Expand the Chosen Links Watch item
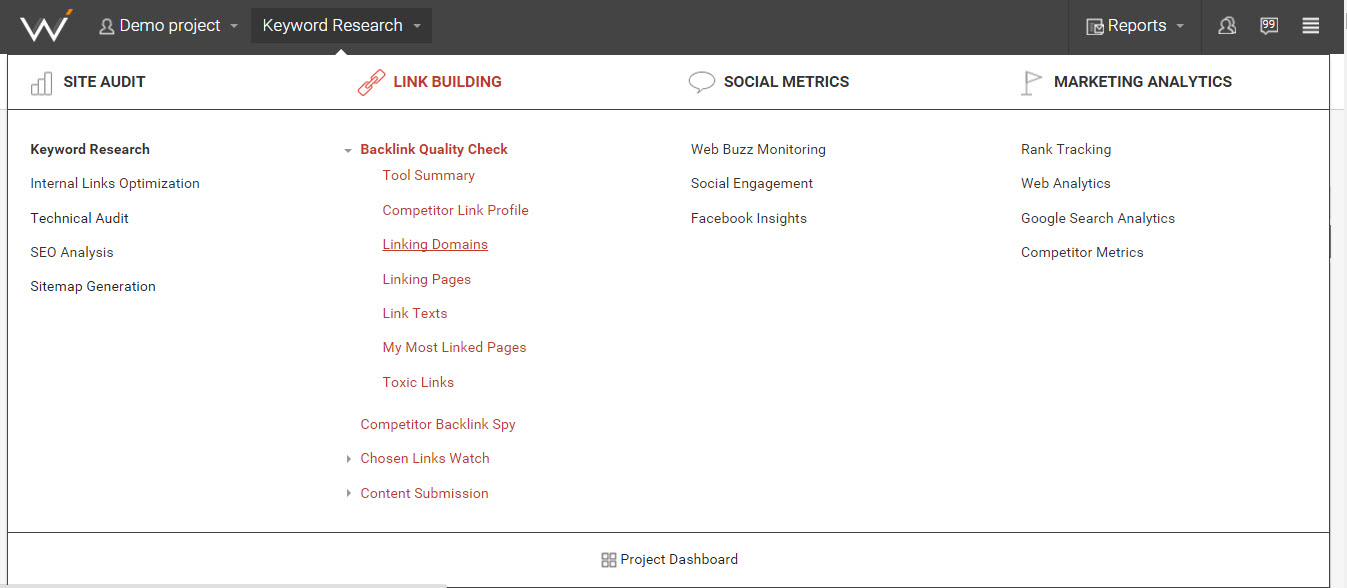This screenshot has width=1347, height=588. point(349,459)
